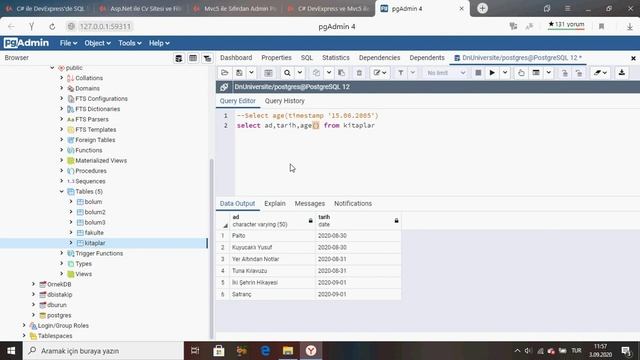Open Edge browser from taskbar
The height and width of the screenshot is (360, 640).
(x=265, y=351)
